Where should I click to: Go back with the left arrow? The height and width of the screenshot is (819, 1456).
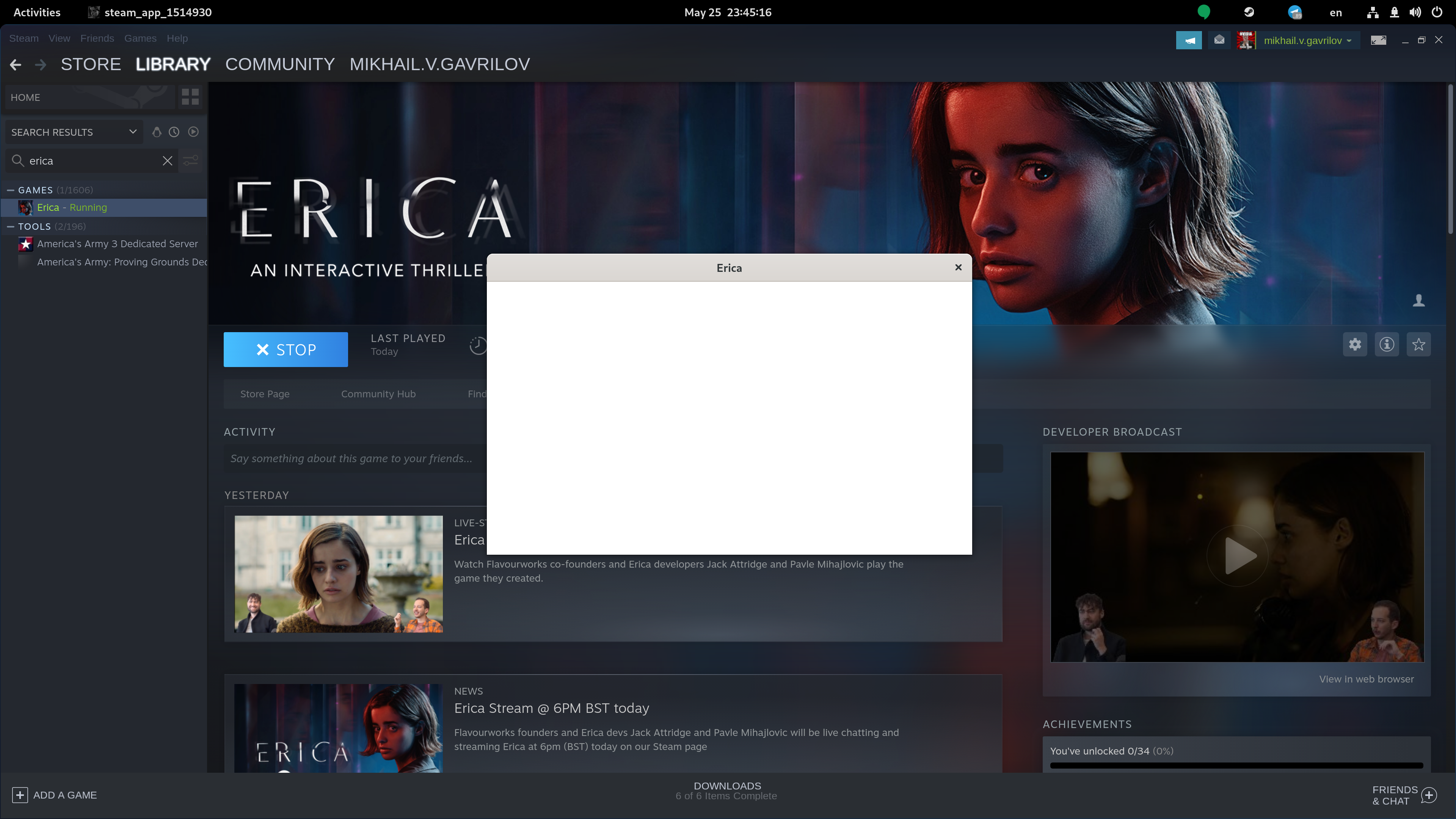pyautogui.click(x=16, y=65)
